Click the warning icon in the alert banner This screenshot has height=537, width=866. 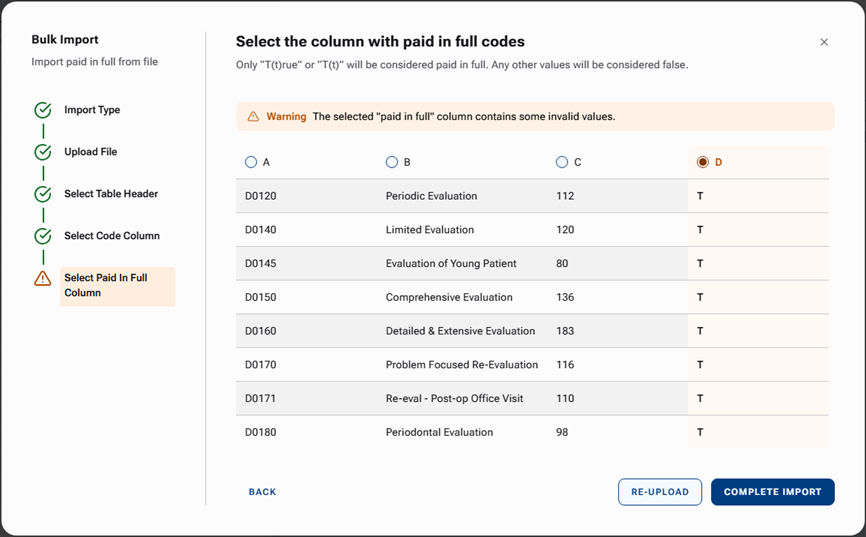point(253,117)
